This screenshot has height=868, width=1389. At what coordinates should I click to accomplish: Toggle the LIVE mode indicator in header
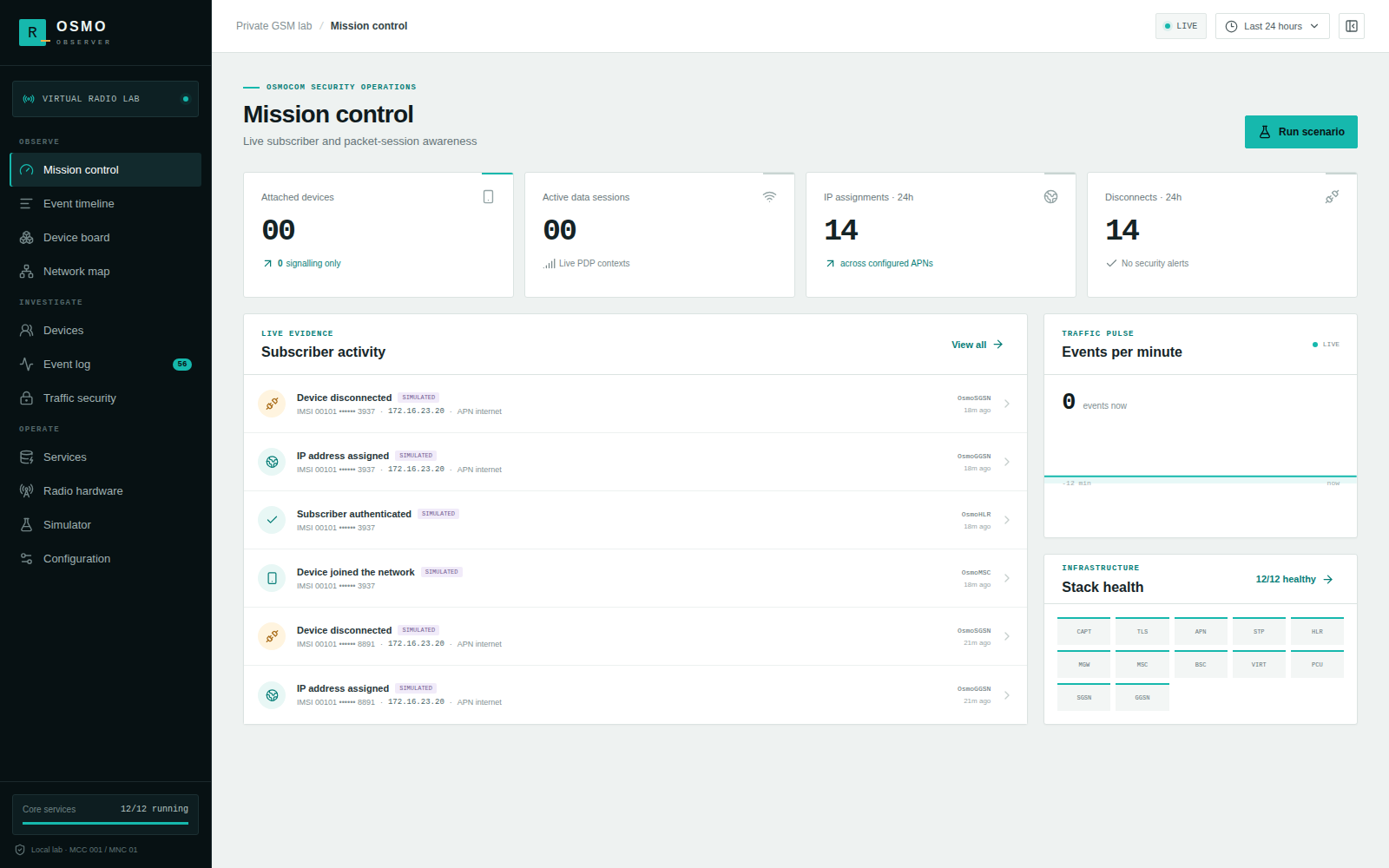[x=1181, y=26]
